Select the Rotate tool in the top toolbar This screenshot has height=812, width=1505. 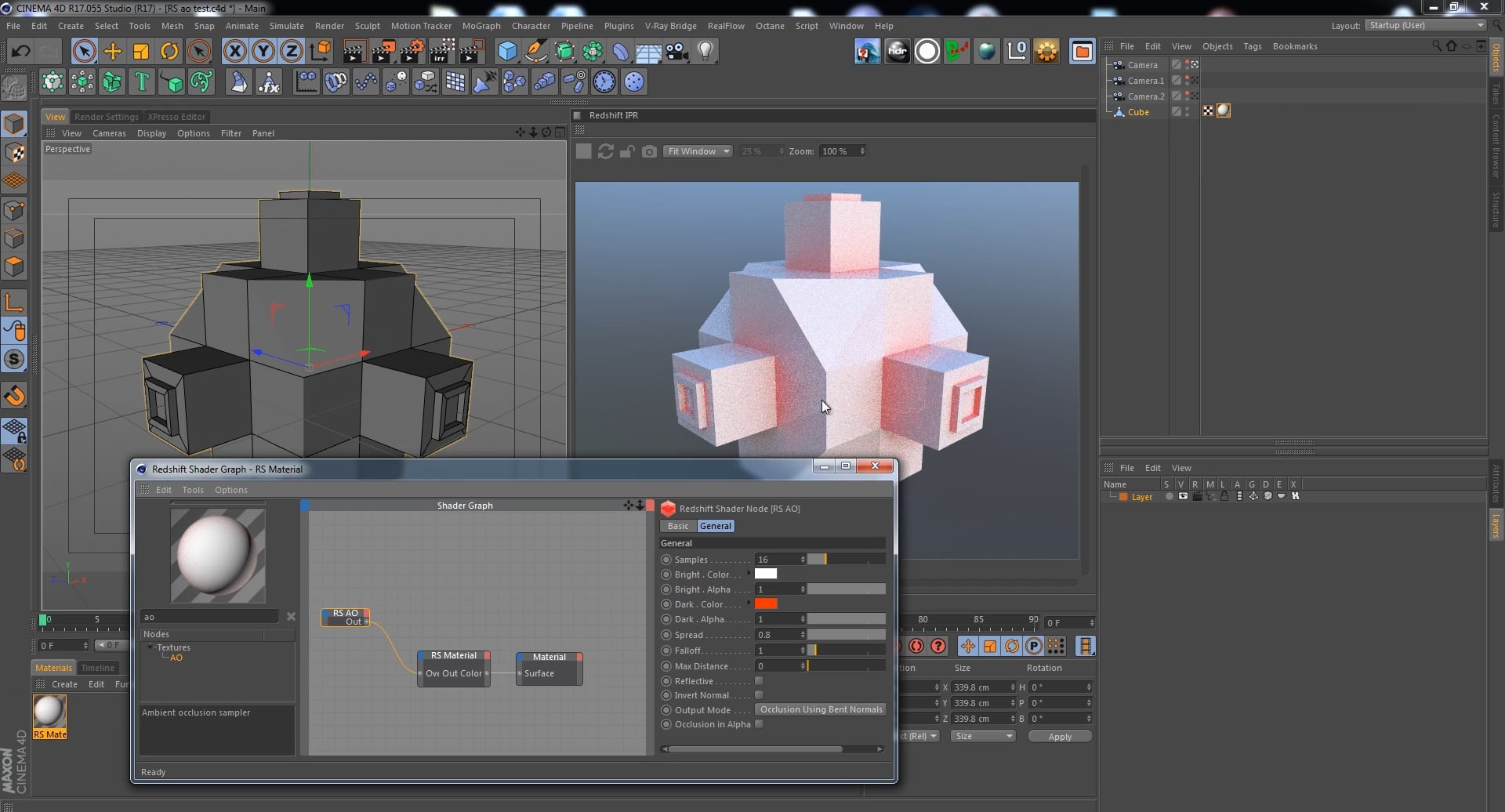tap(169, 51)
